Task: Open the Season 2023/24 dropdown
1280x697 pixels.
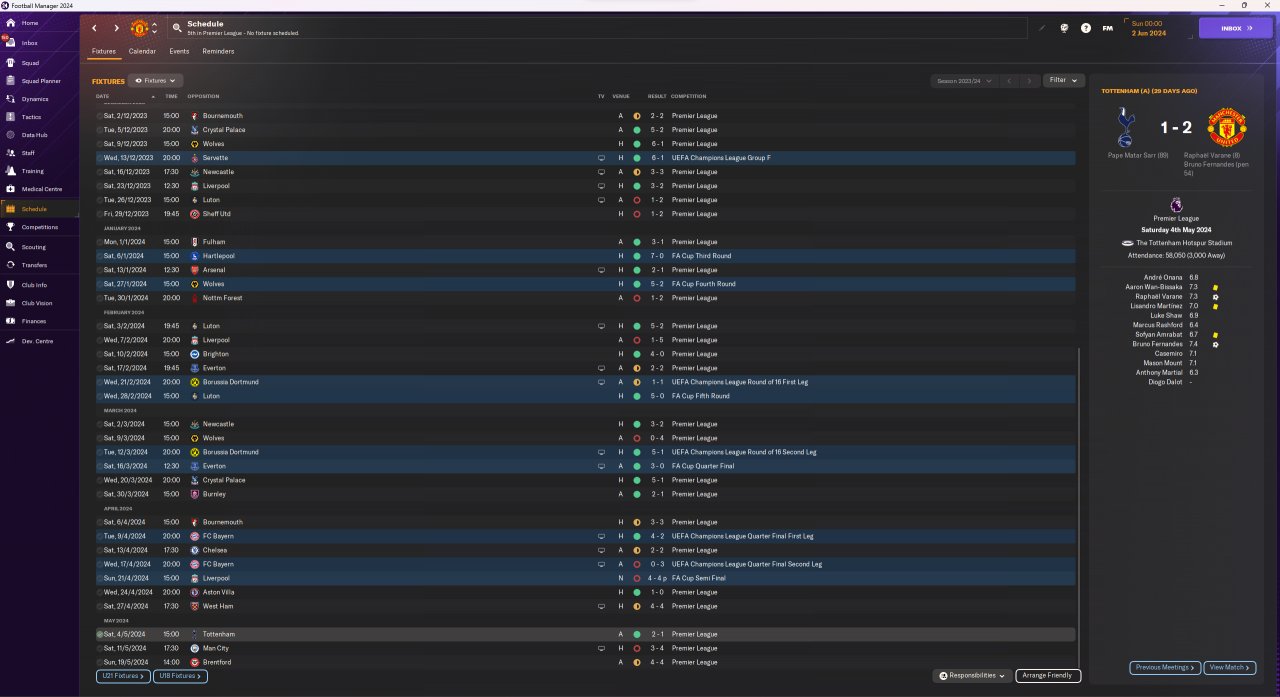Action: click(x=963, y=80)
